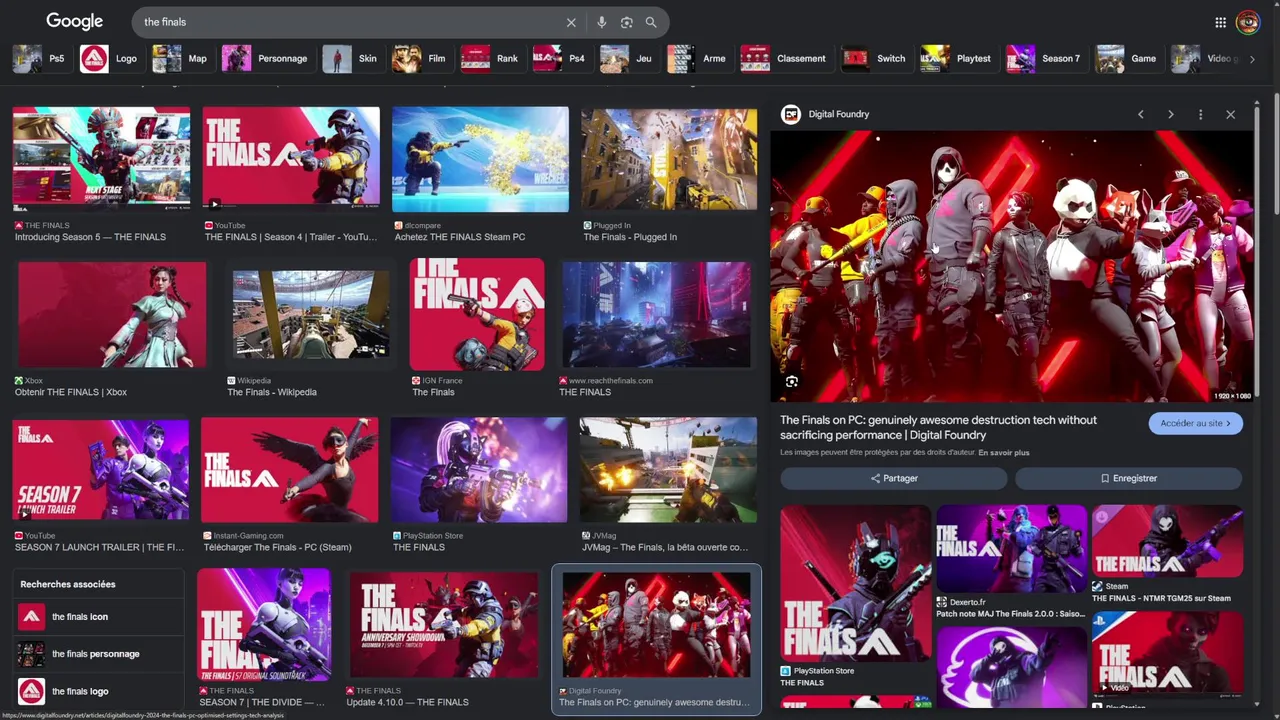Open the Google homepage logo
The height and width of the screenshot is (720, 1280).
(x=75, y=21)
